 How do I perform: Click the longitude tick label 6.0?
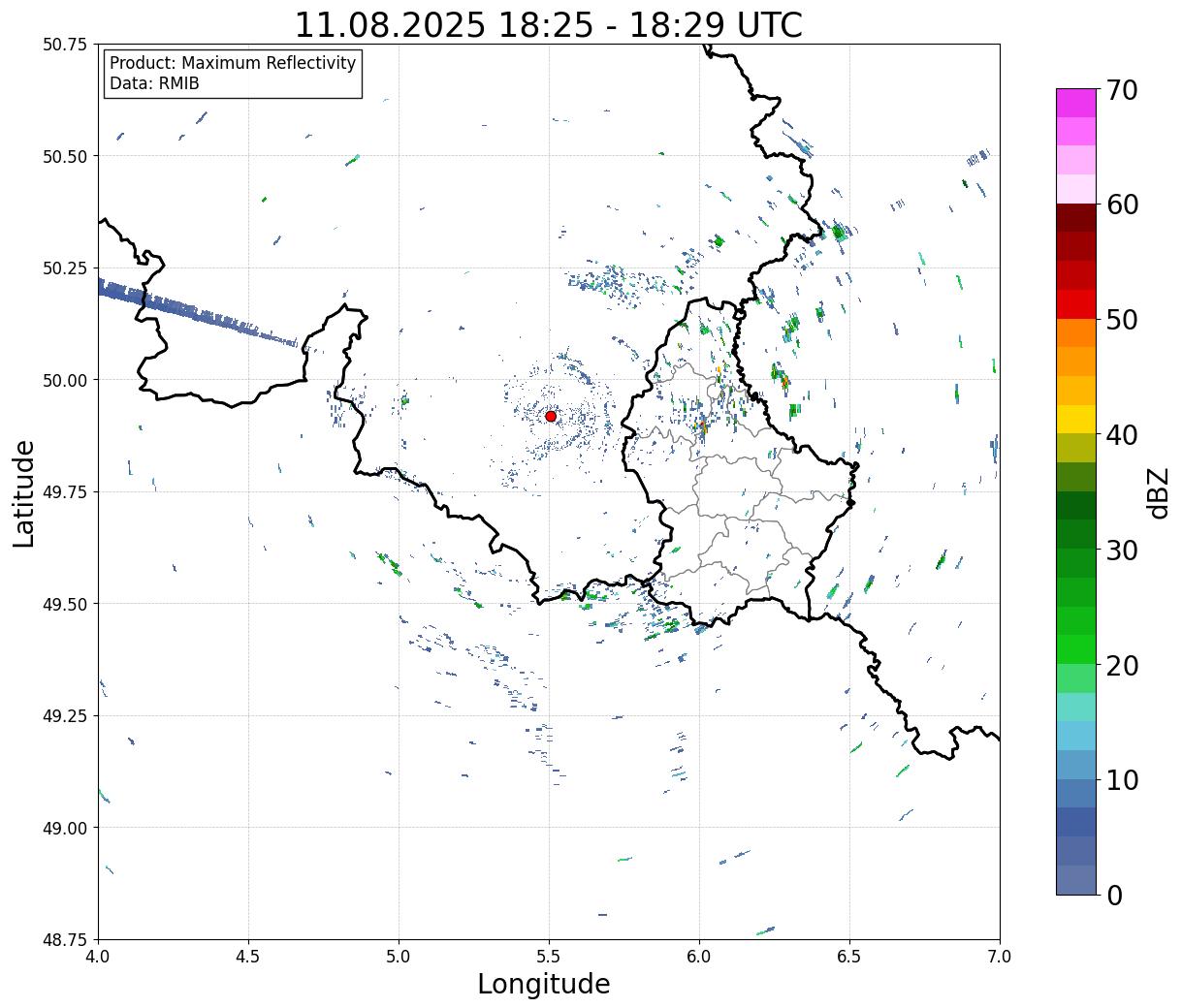[x=699, y=956]
